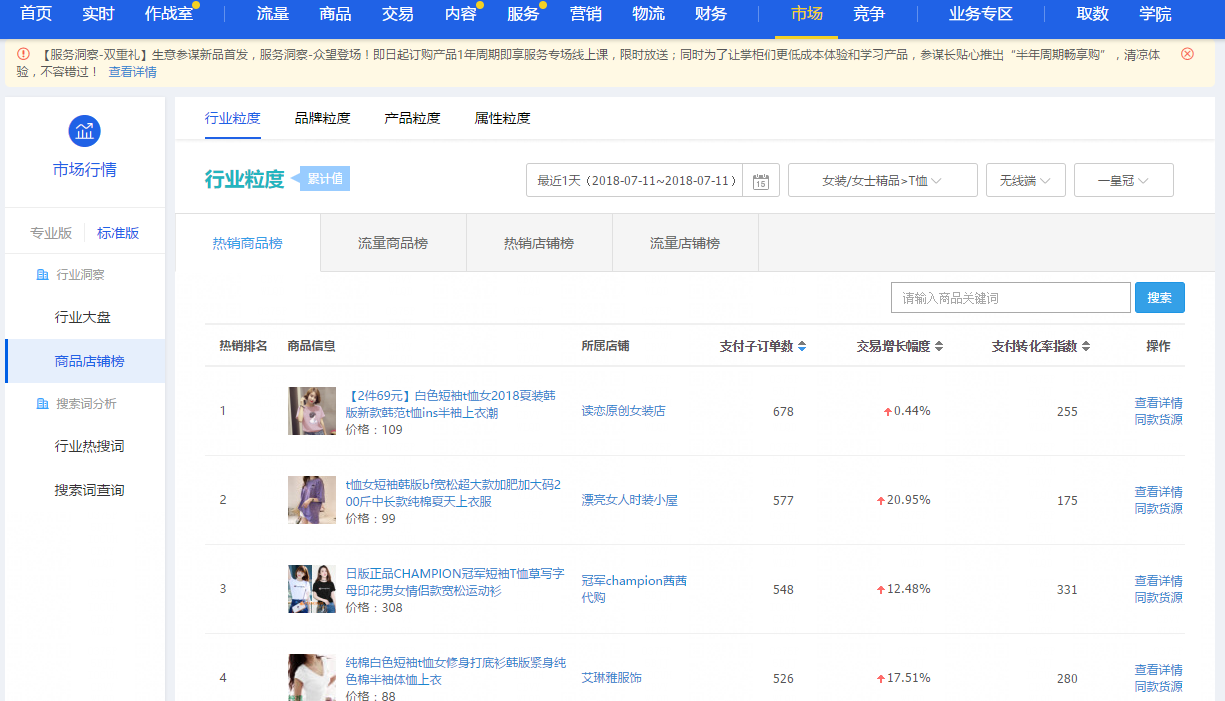Open 查看详情 for rank 1 product
1225x701 pixels.
1158,403
